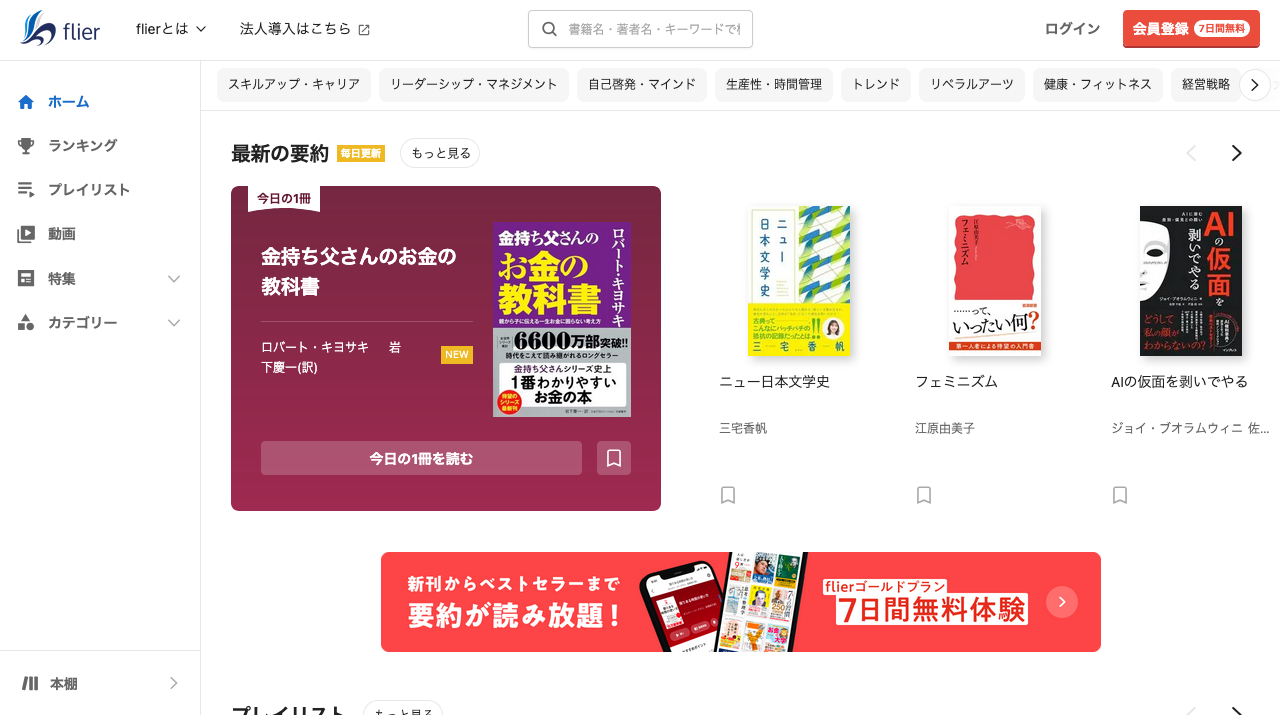This screenshot has height=715, width=1280.
Task: Click author 江原由美子
Action: 945,428
